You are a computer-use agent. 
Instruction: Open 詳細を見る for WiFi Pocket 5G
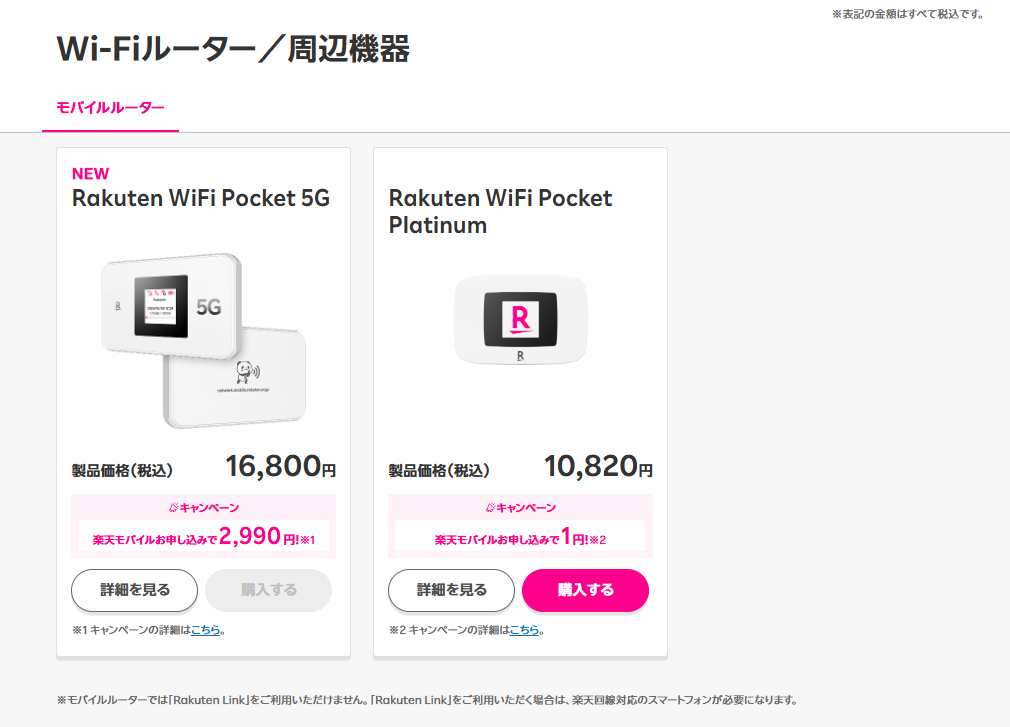pos(134,590)
